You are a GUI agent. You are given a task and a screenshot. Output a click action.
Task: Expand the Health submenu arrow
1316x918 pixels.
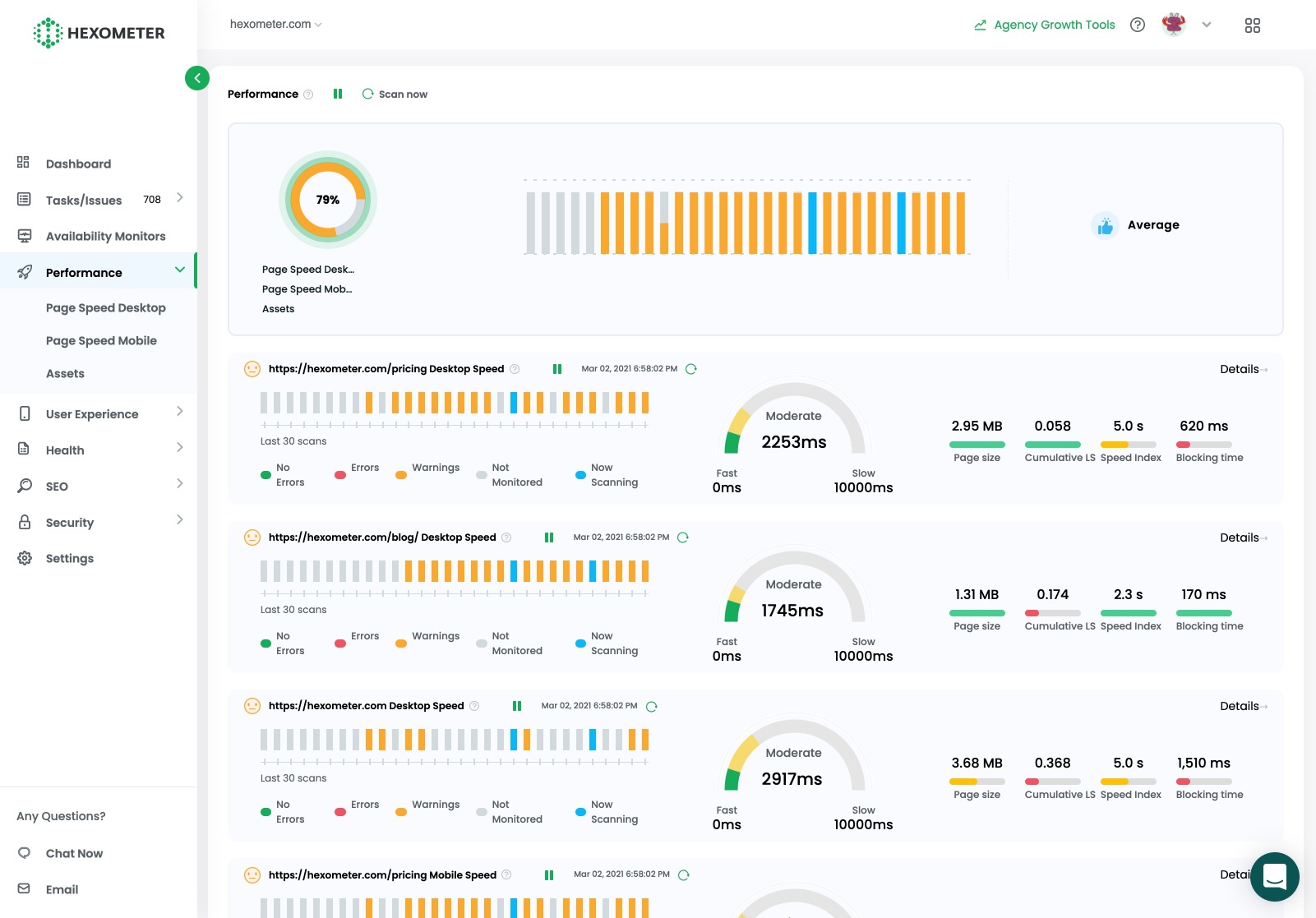pyautogui.click(x=180, y=447)
